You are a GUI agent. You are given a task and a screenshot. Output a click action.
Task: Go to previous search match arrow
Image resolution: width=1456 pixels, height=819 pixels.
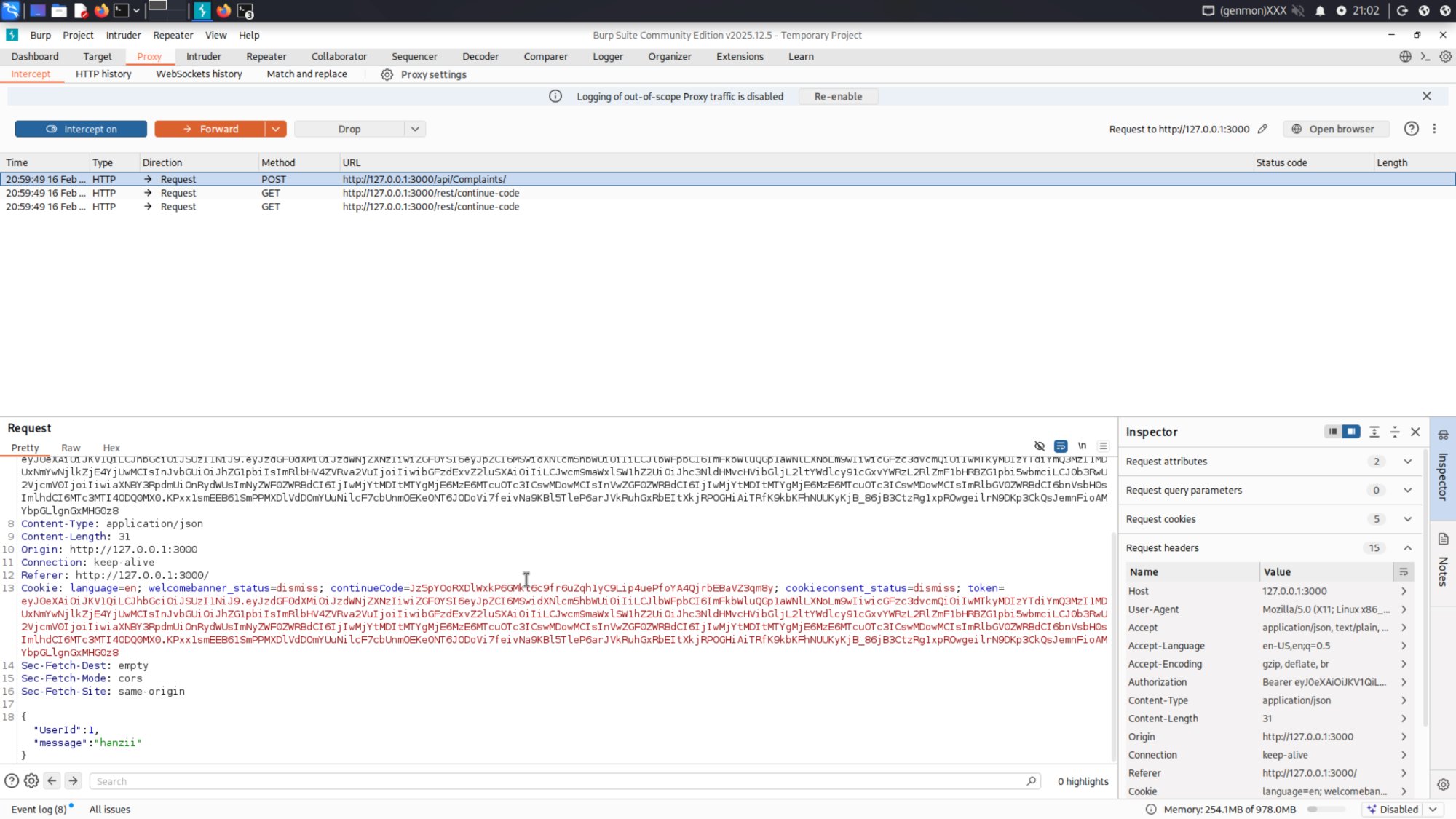coord(52,780)
